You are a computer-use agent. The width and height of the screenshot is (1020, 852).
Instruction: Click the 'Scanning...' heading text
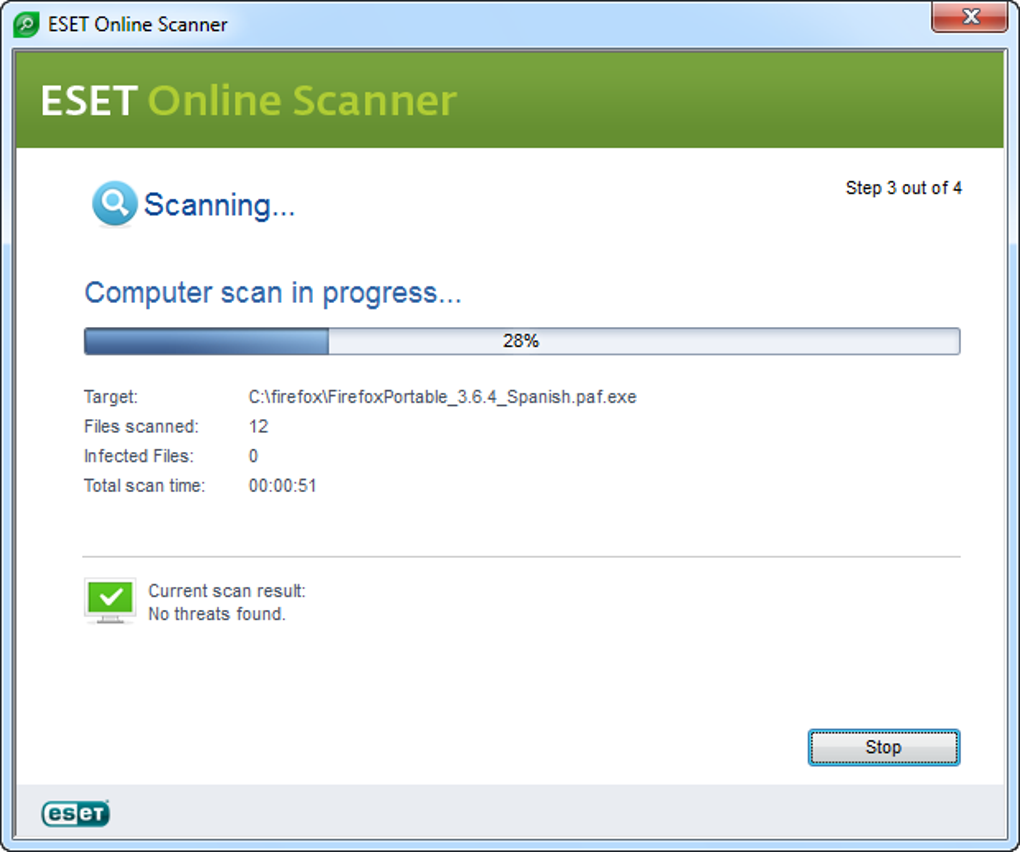[x=219, y=205]
